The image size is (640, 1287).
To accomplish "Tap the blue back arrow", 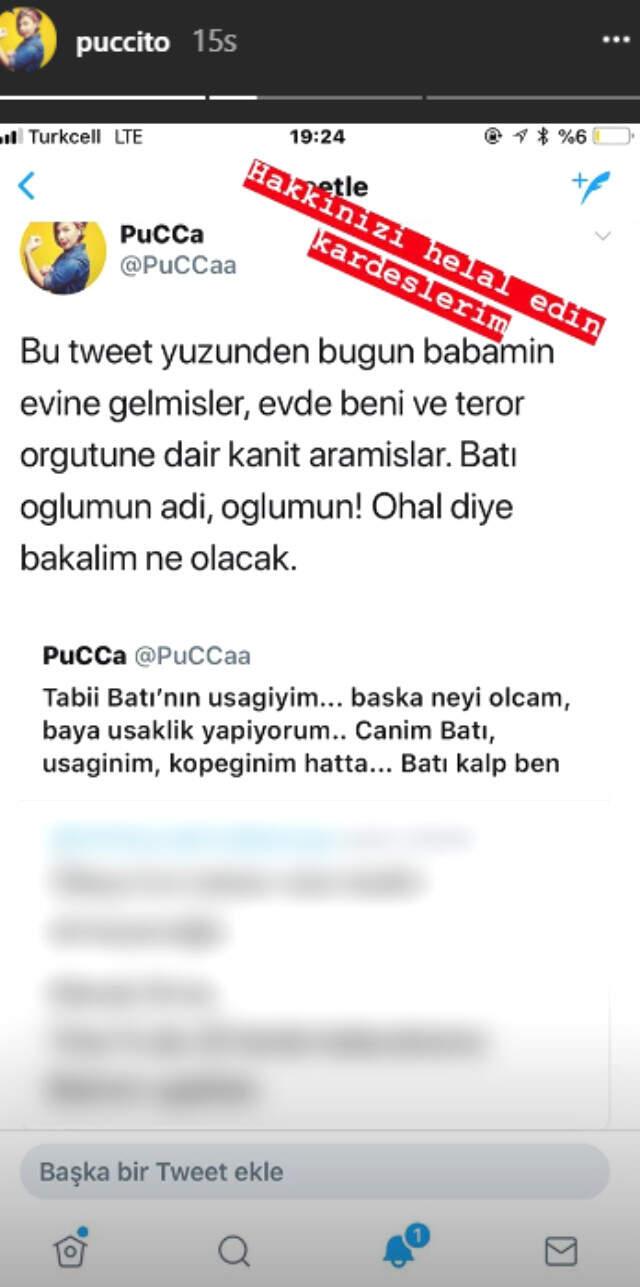I will [27, 186].
